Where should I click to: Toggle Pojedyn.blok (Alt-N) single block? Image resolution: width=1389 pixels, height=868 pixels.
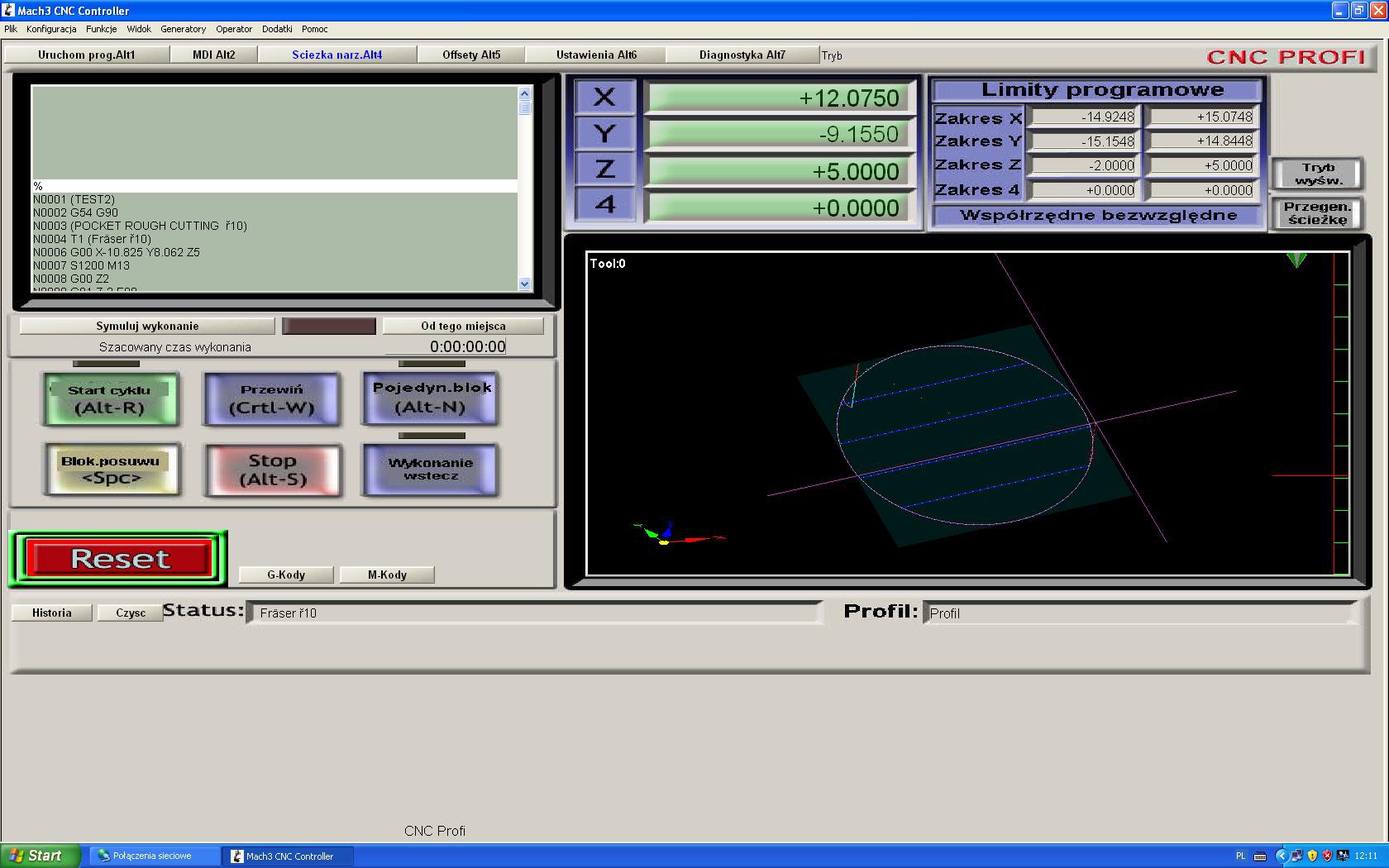coord(431,398)
